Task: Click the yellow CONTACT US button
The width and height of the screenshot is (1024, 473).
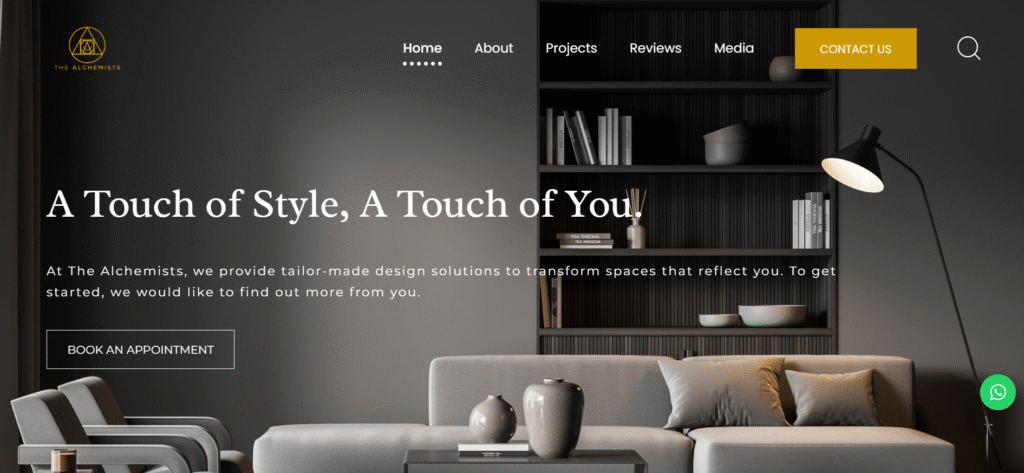Action: click(x=856, y=48)
